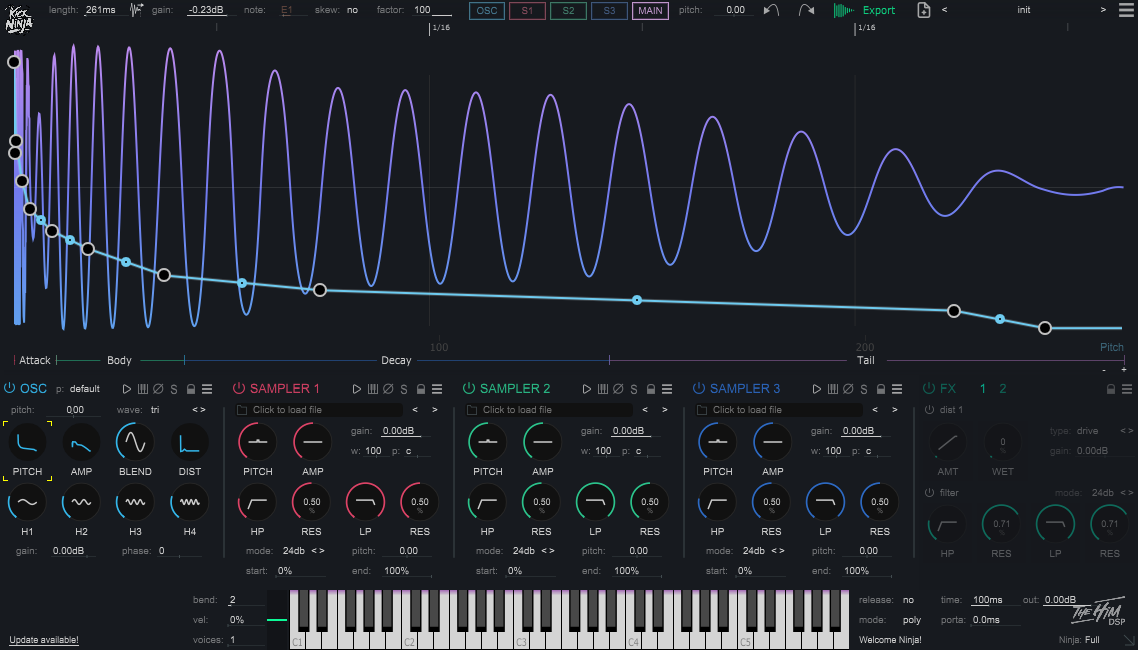
Task: Click the lock icon in Sampler 1 header
Action: pos(419,389)
